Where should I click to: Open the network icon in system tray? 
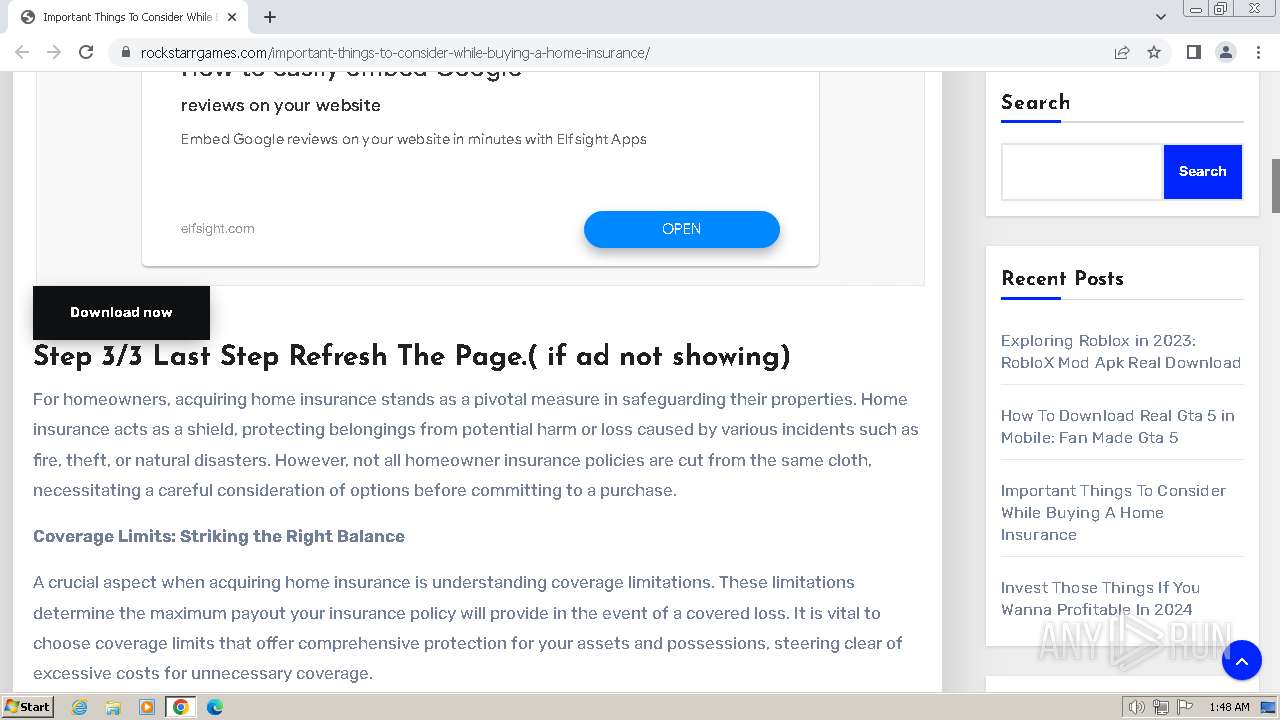(1160, 707)
